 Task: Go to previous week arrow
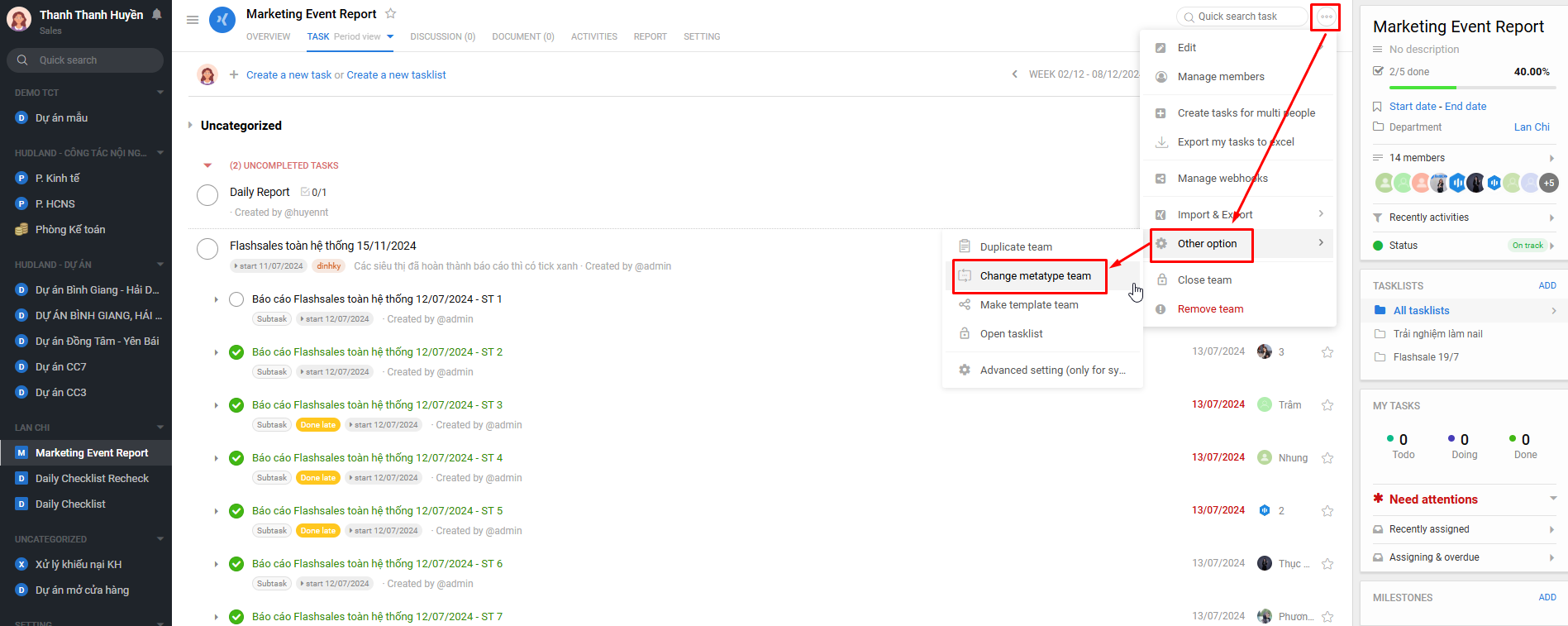pos(1015,74)
